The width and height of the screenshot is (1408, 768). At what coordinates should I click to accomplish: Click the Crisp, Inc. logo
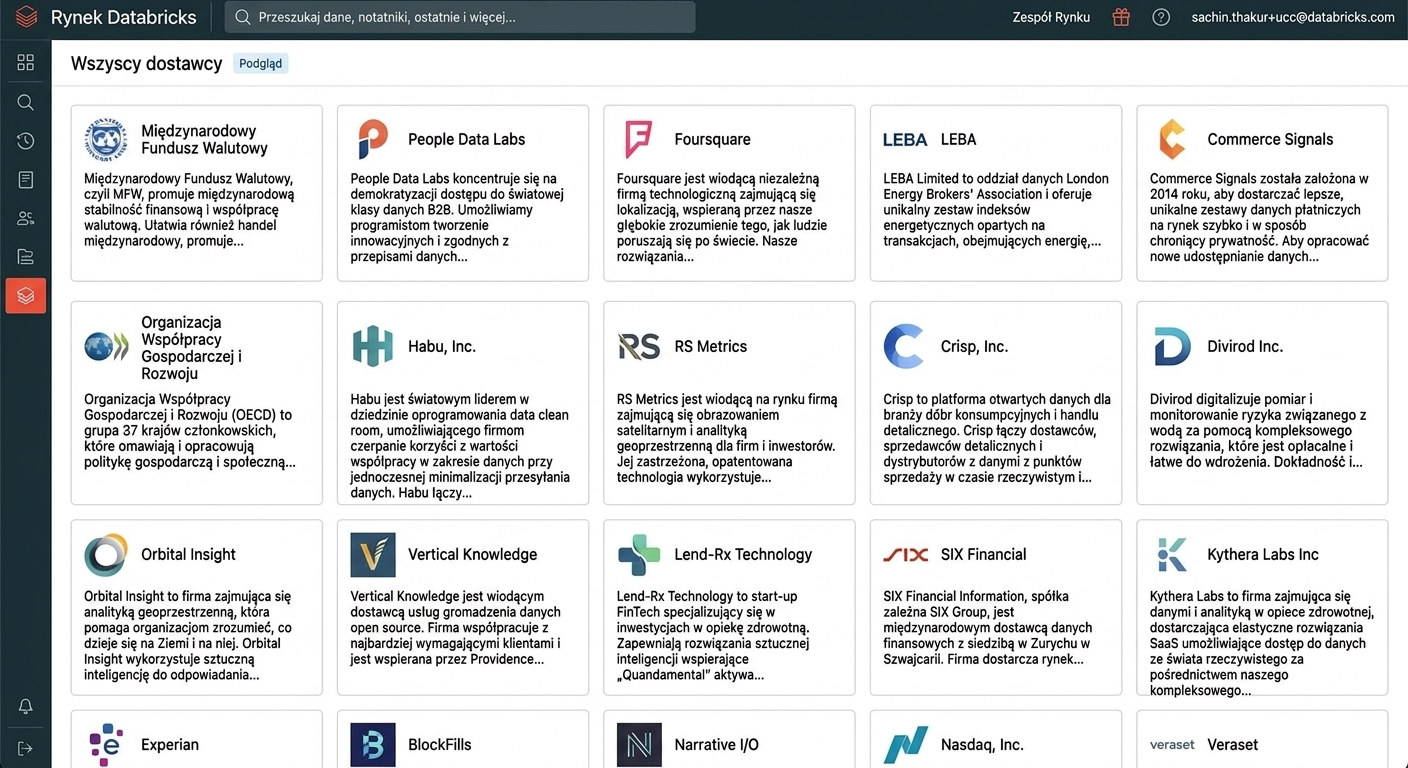pos(904,346)
